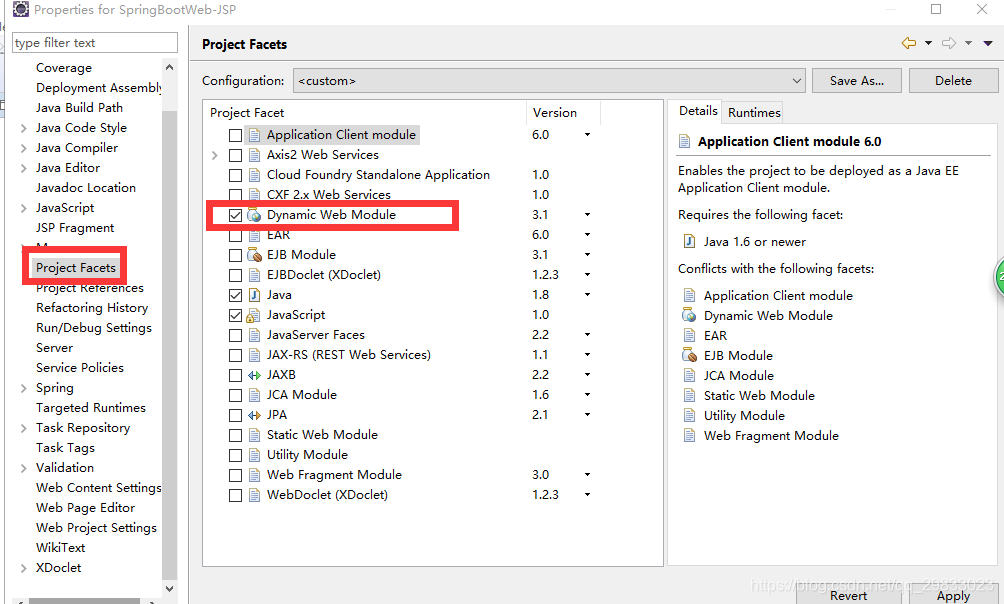Select Project Facets in the left tree

(76, 268)
